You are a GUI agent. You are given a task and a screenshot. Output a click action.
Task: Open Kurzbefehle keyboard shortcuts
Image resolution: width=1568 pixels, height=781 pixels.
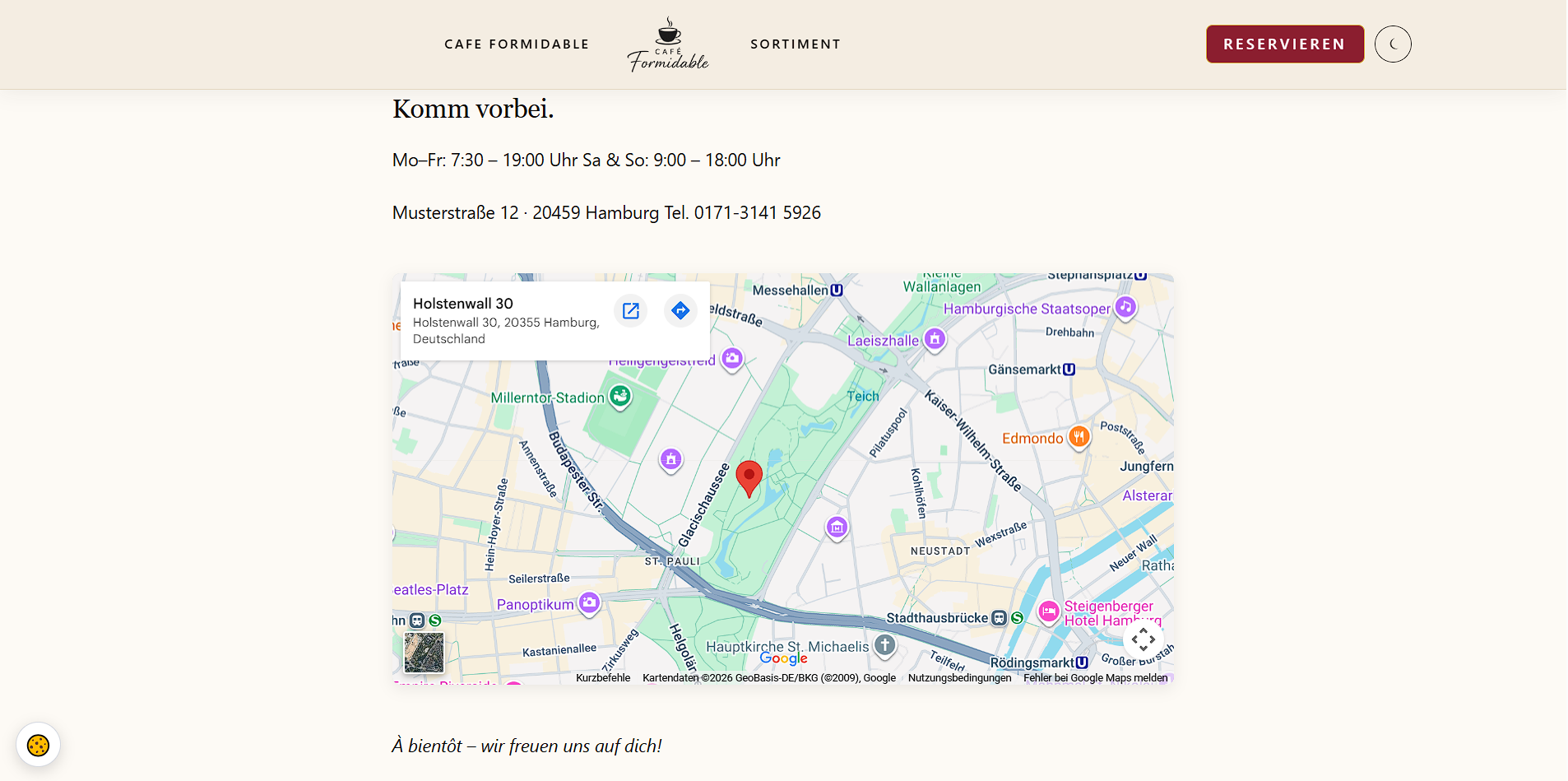point(603,678)
